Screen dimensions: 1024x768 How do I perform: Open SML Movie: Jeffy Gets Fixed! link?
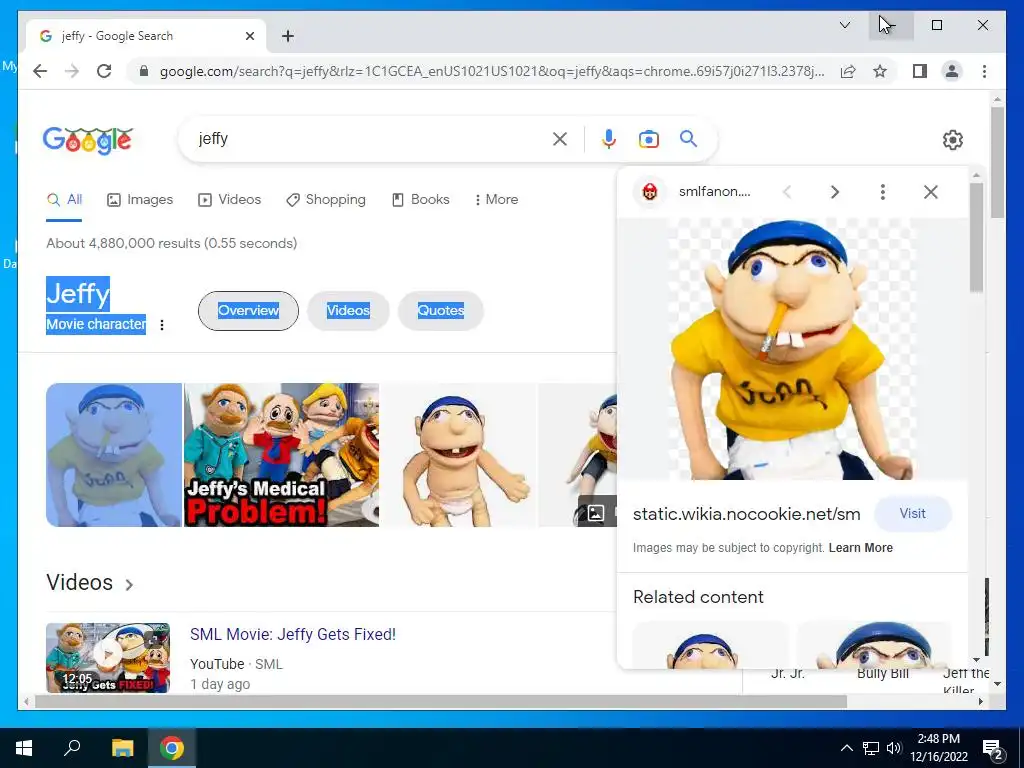tap(293, 634)
